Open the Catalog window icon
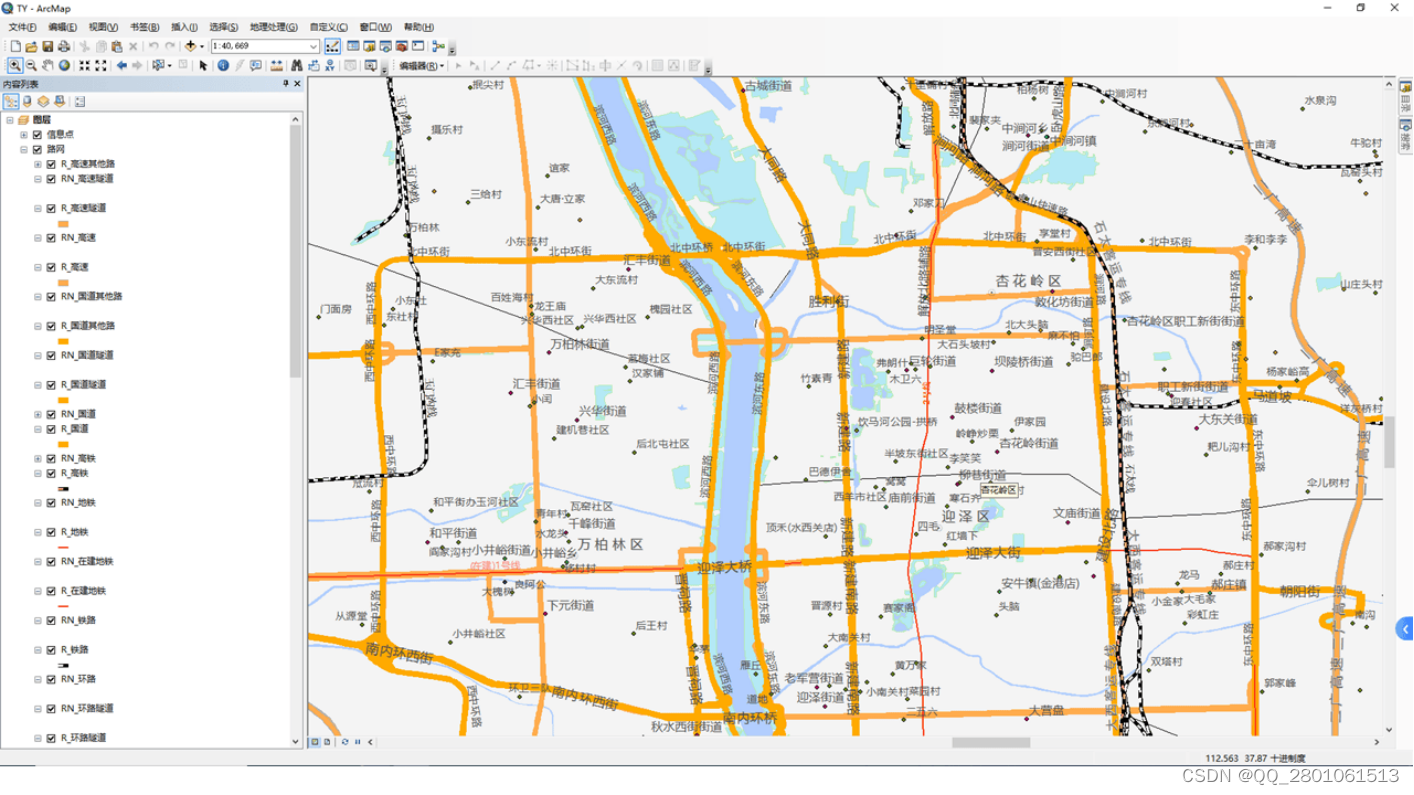Image resolution: width=1414 pixels, height=795 pixels. click(x=370, y=46)
